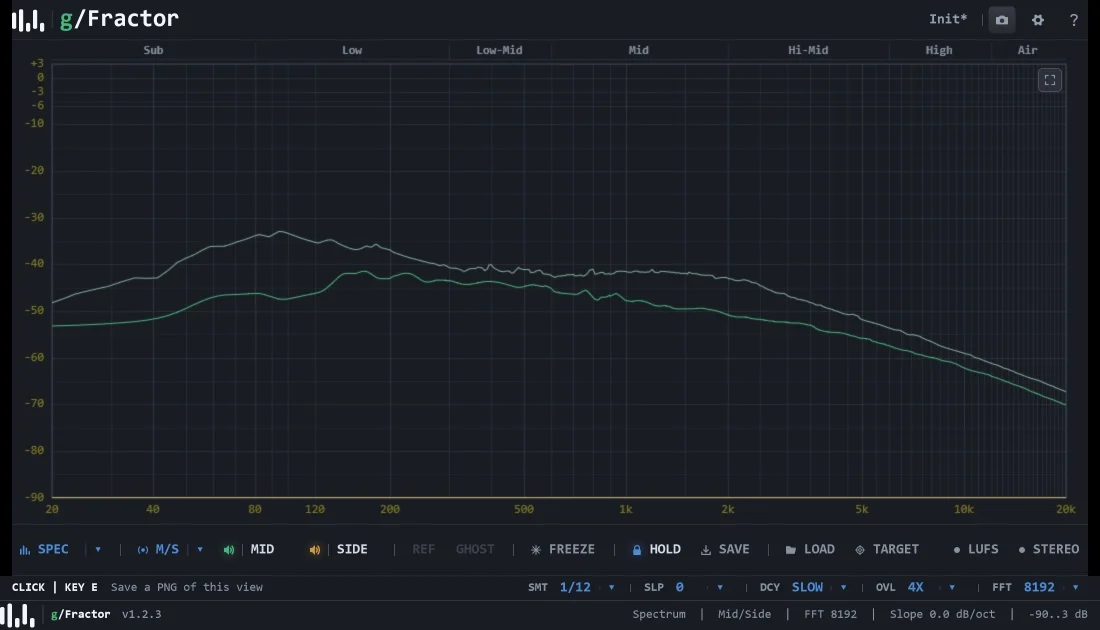This screenshot has height=630, width=1100.
Task: Open the SPEC view dropdown arrow
Action: (x=98, y=550)
